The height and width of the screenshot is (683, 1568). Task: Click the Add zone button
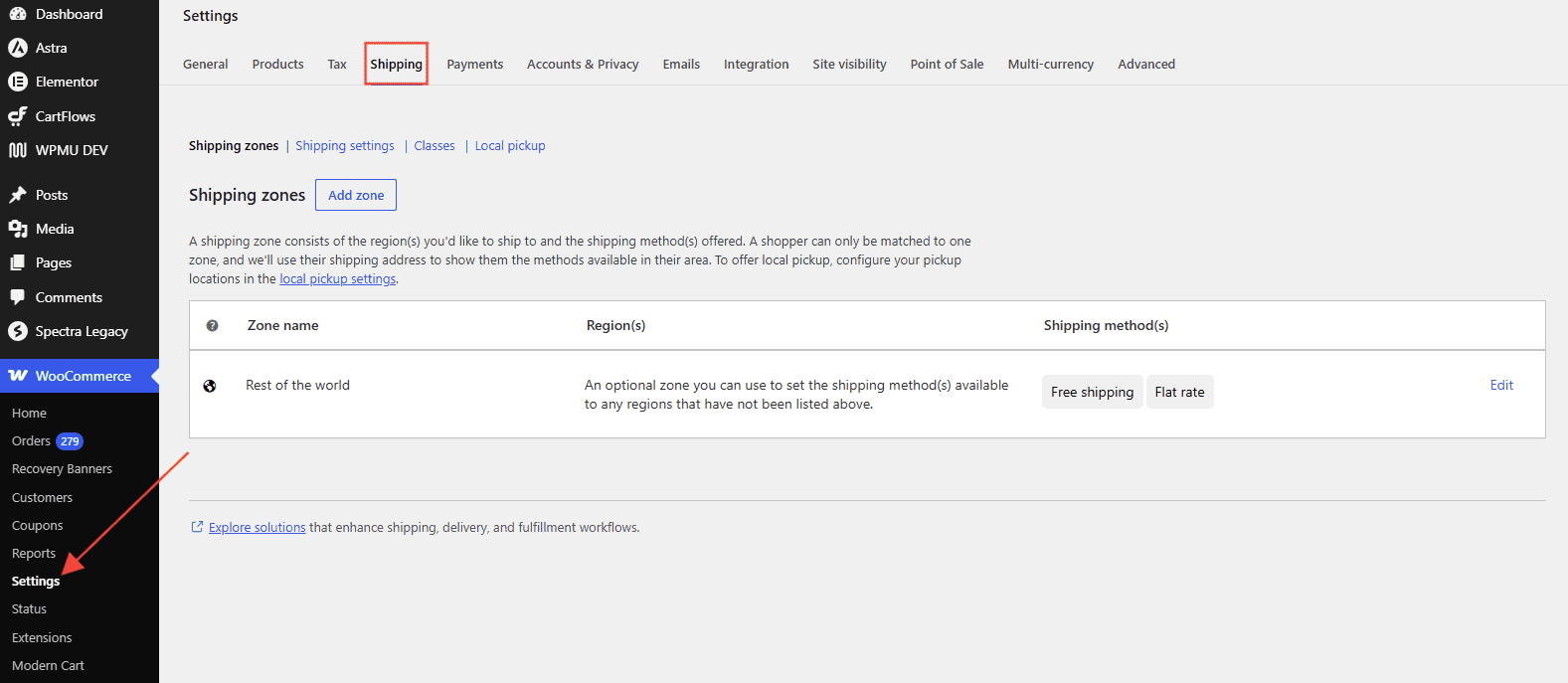click(x=356, y=195)
